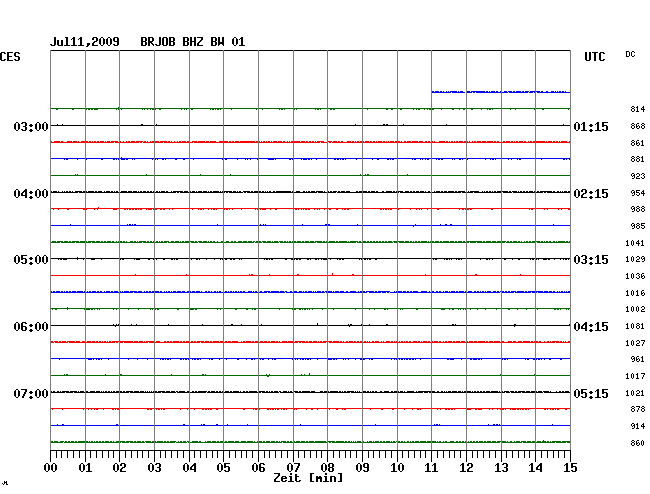The width and height of the screenshot is (650, 494).
Task: Click minute tick label 09
Action: 362,468
